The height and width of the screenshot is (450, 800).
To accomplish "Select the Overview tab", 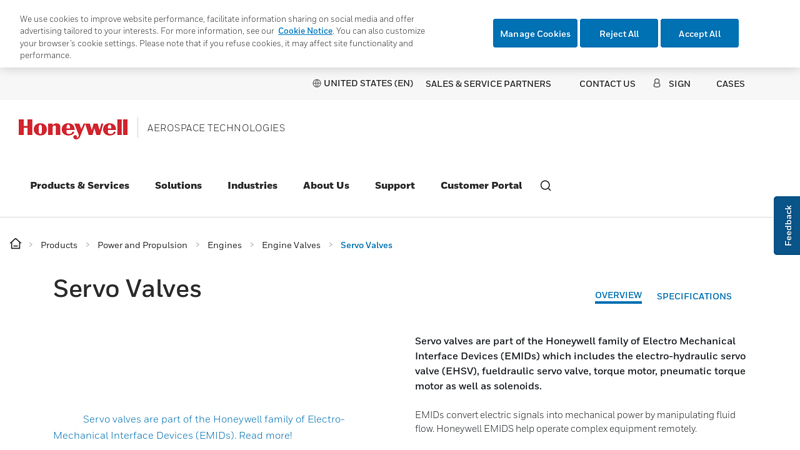I will [618, 295].
